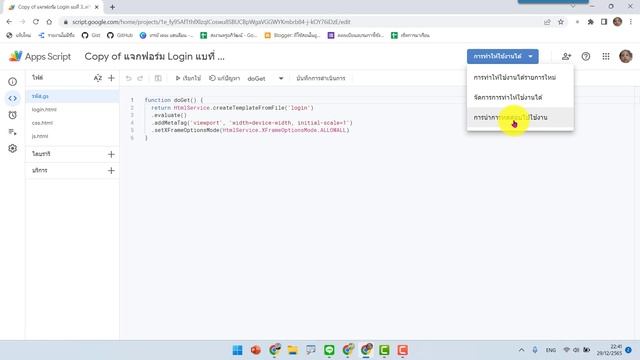The height and width of the screenshot is (360, 640).
Task: Open Chrome three-dot menu
Action: [631, 22]
